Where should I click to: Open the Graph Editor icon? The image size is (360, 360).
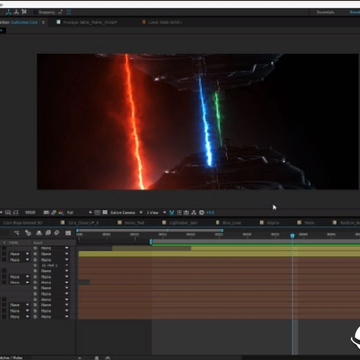click(x=68, y=233)
